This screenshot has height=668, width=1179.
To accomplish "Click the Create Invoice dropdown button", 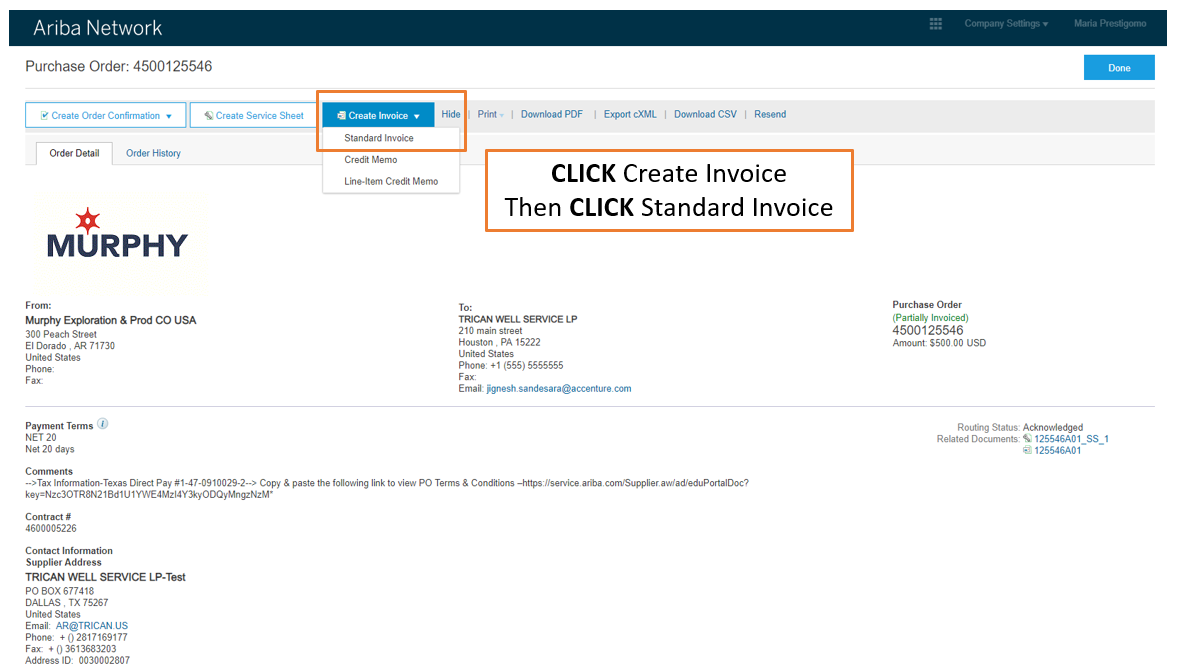I will pos(378,116).
